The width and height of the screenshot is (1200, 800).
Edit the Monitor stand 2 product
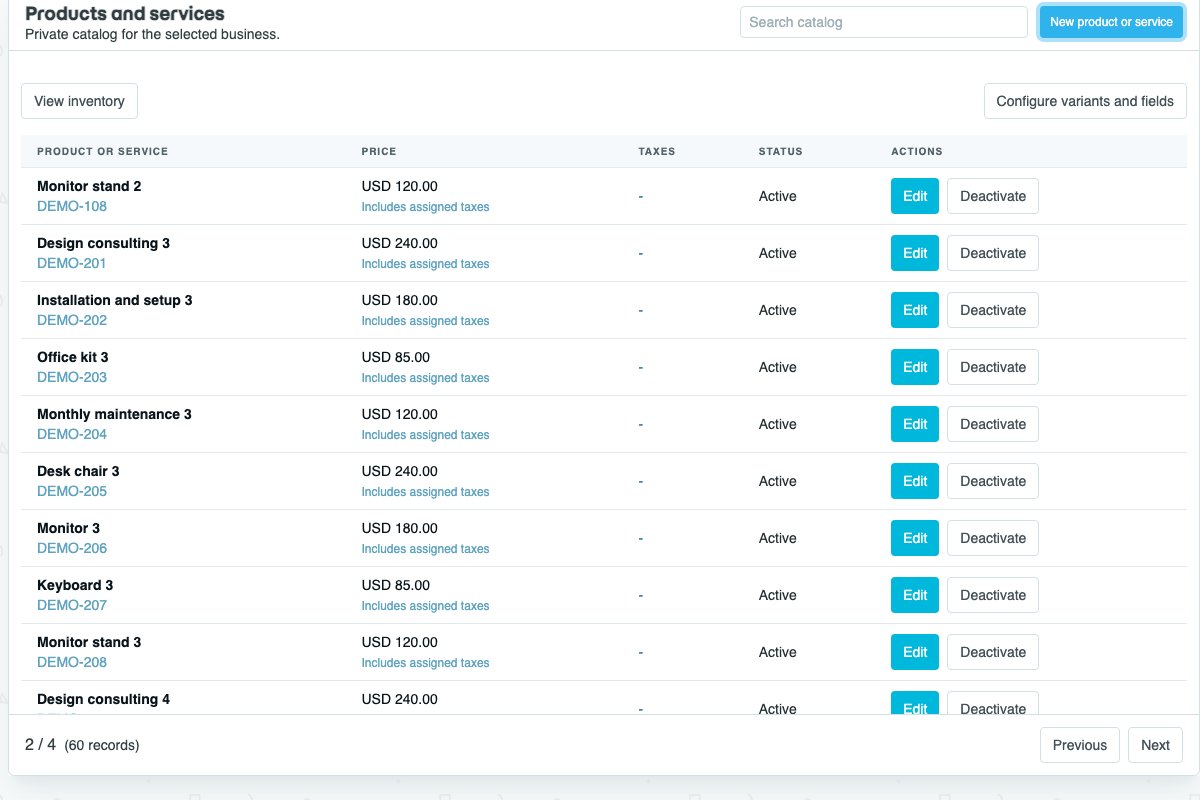[x=915, y=196]
